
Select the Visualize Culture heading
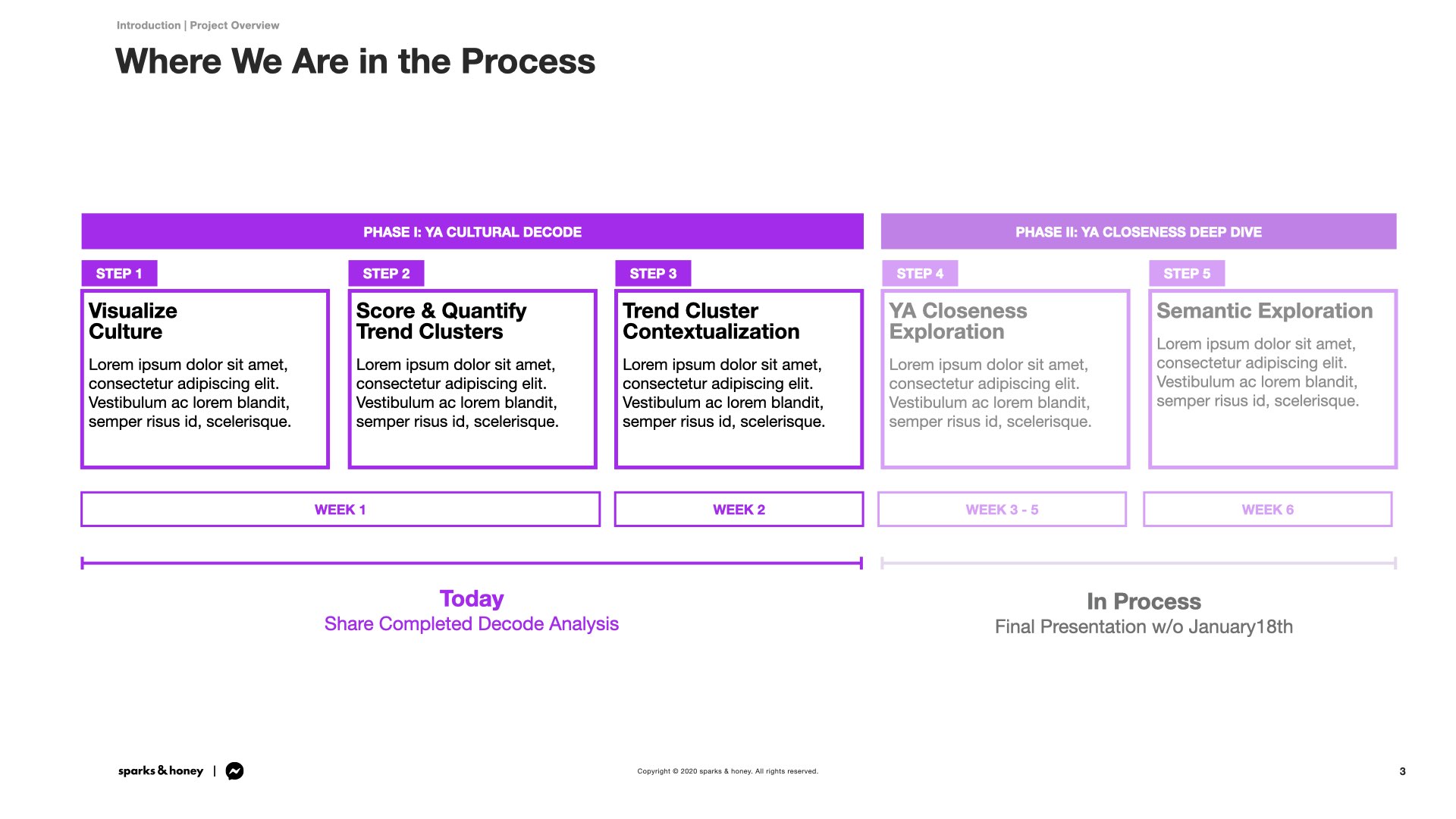133,322
